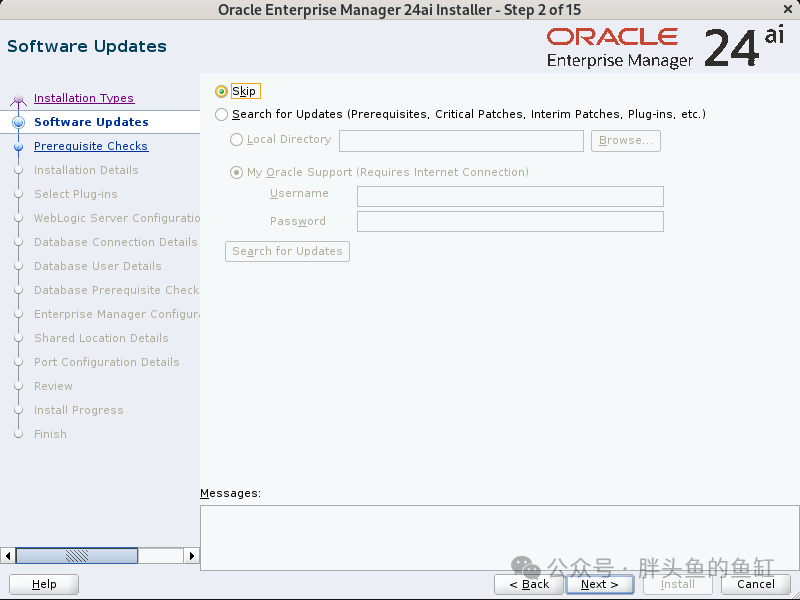
Task: Select the Skip radio button
Action: coord(221,91)
